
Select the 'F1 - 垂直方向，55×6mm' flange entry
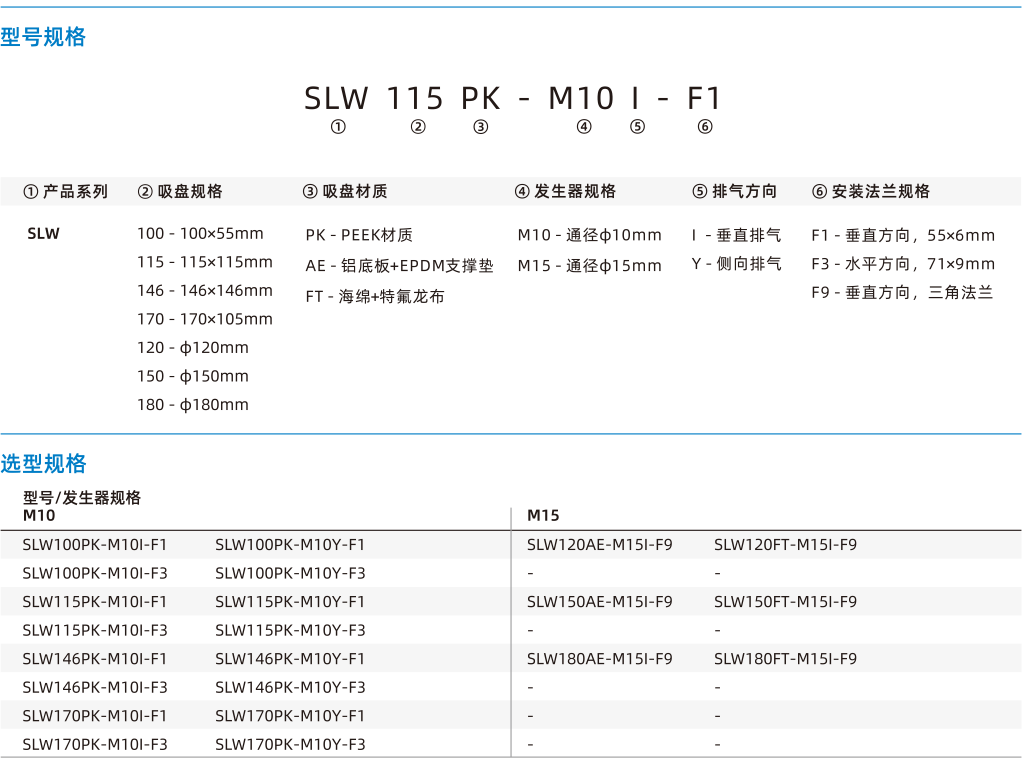[903, 235]
